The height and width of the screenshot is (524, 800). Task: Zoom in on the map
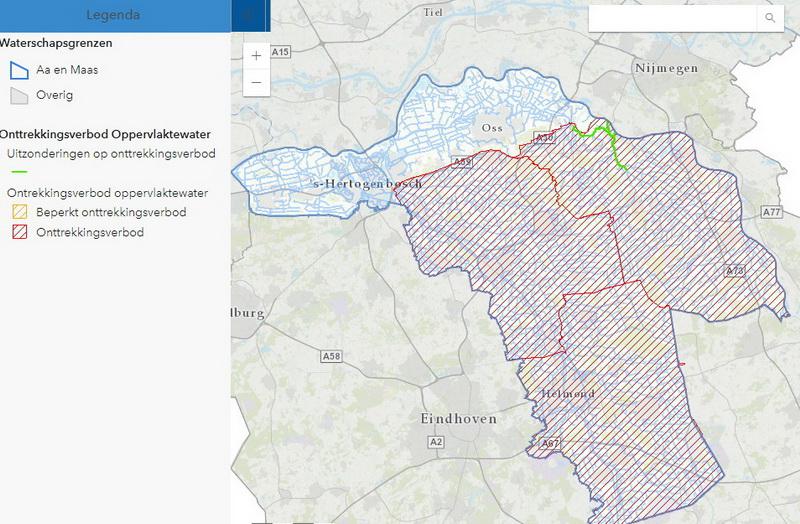click(257, 56)
